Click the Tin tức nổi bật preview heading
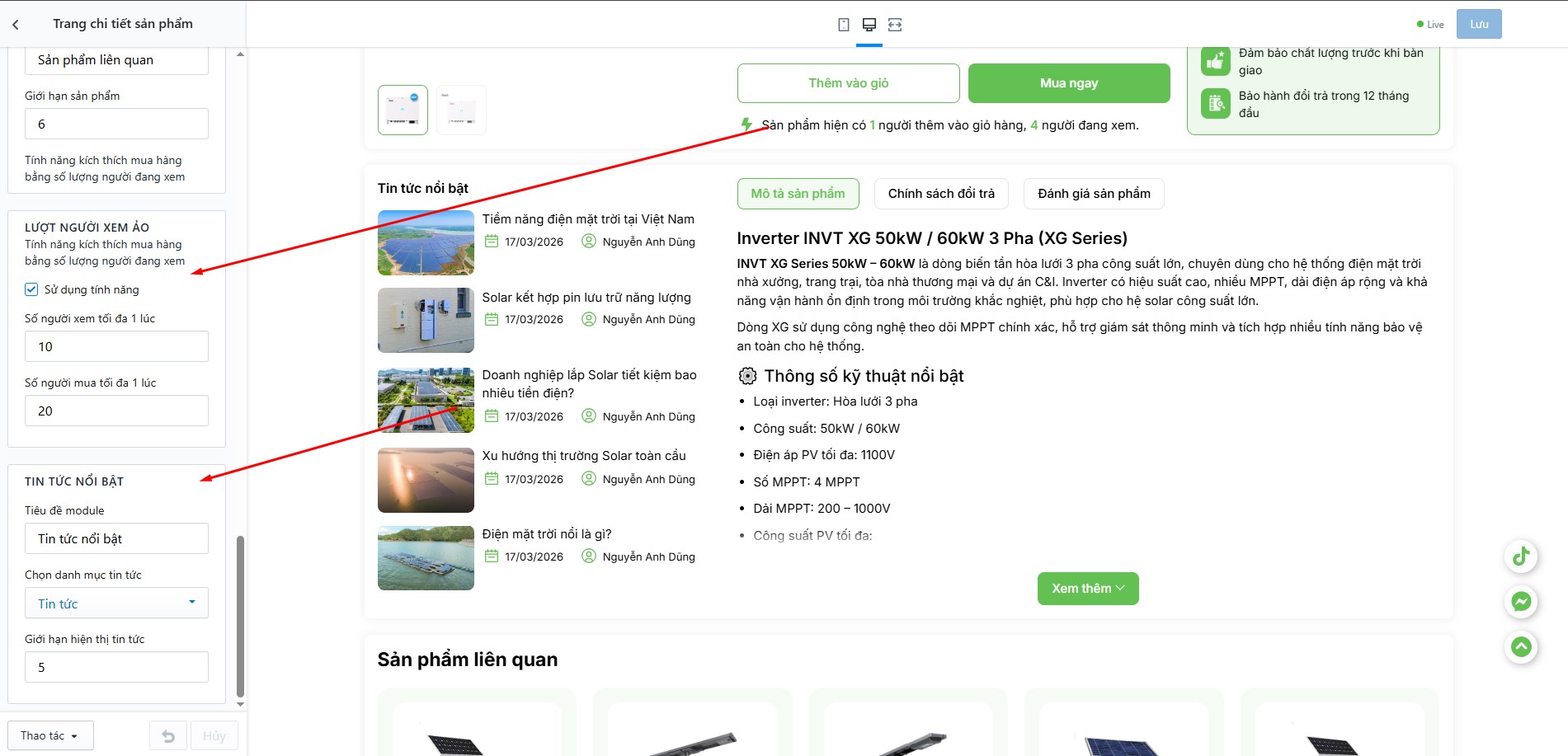This screenshot has height=756, width=1568. [423, 188]
